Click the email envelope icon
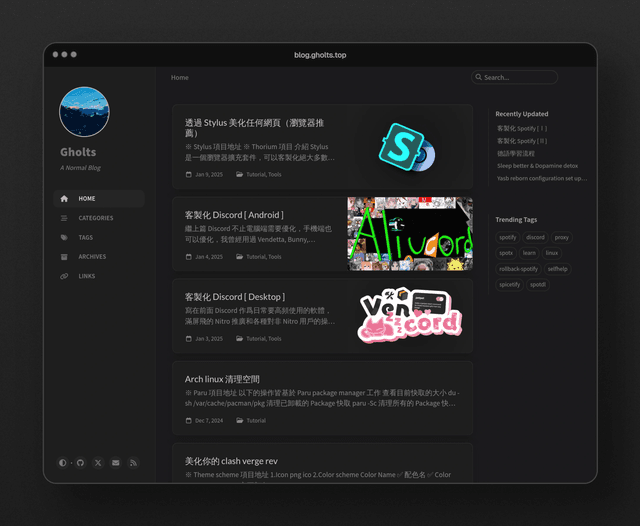 116,463
